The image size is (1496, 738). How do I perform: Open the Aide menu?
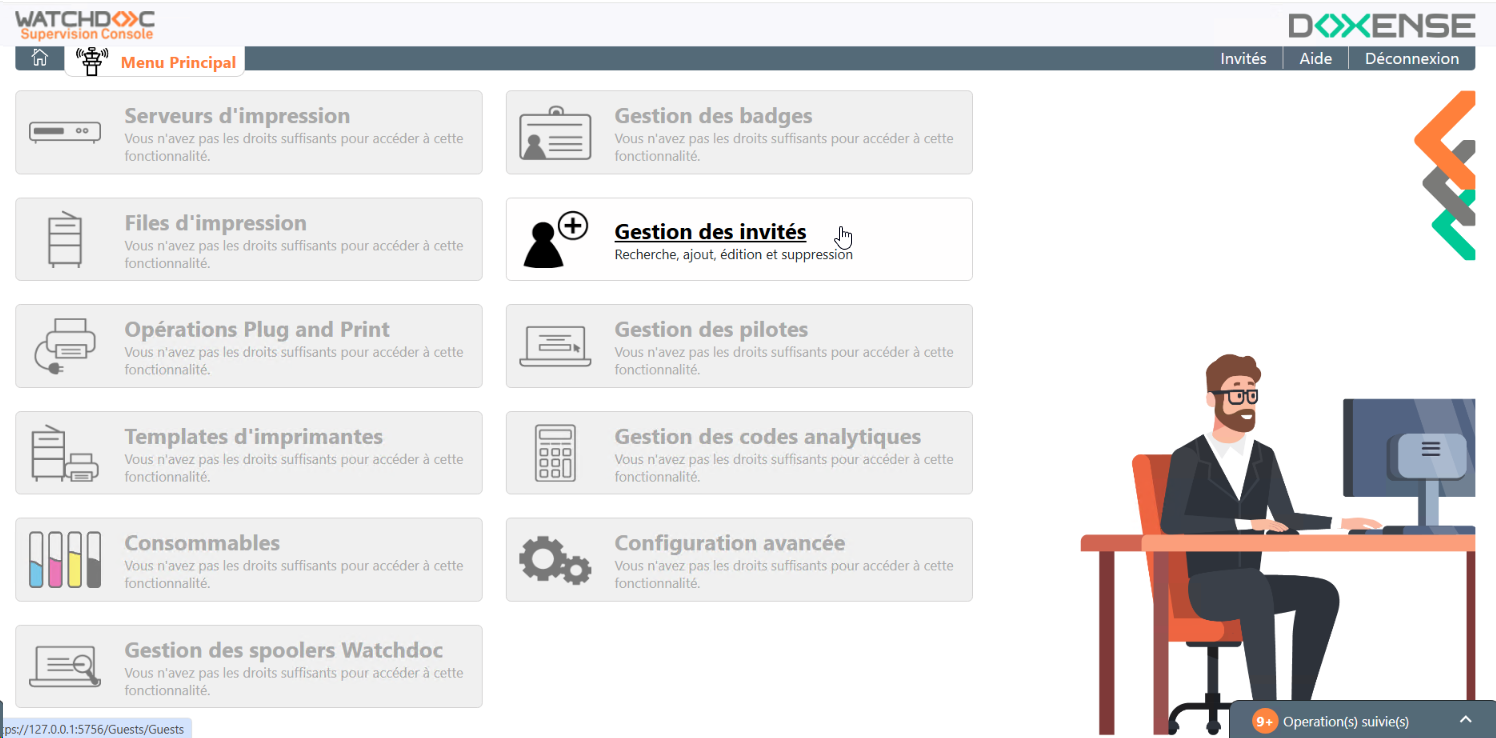pyautogui.click(x=1315, y=59)
